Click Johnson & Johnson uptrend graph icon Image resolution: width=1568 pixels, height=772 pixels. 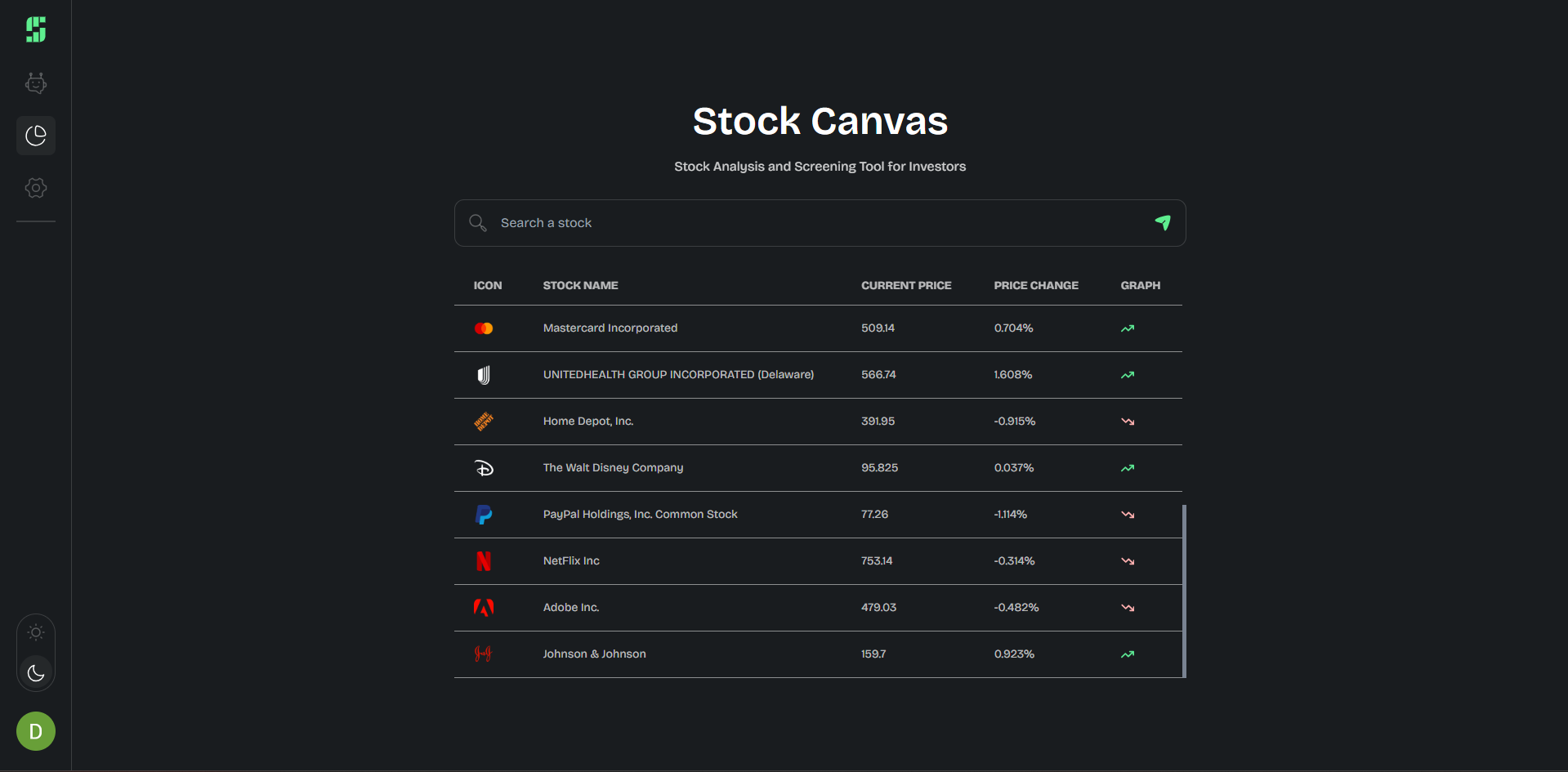click(1128, 654)
